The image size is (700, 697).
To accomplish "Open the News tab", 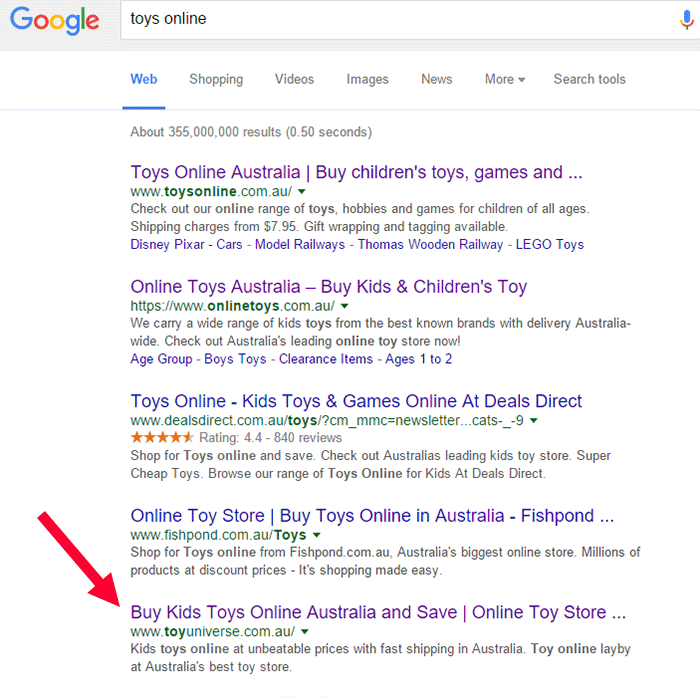I will pos(437,79).
